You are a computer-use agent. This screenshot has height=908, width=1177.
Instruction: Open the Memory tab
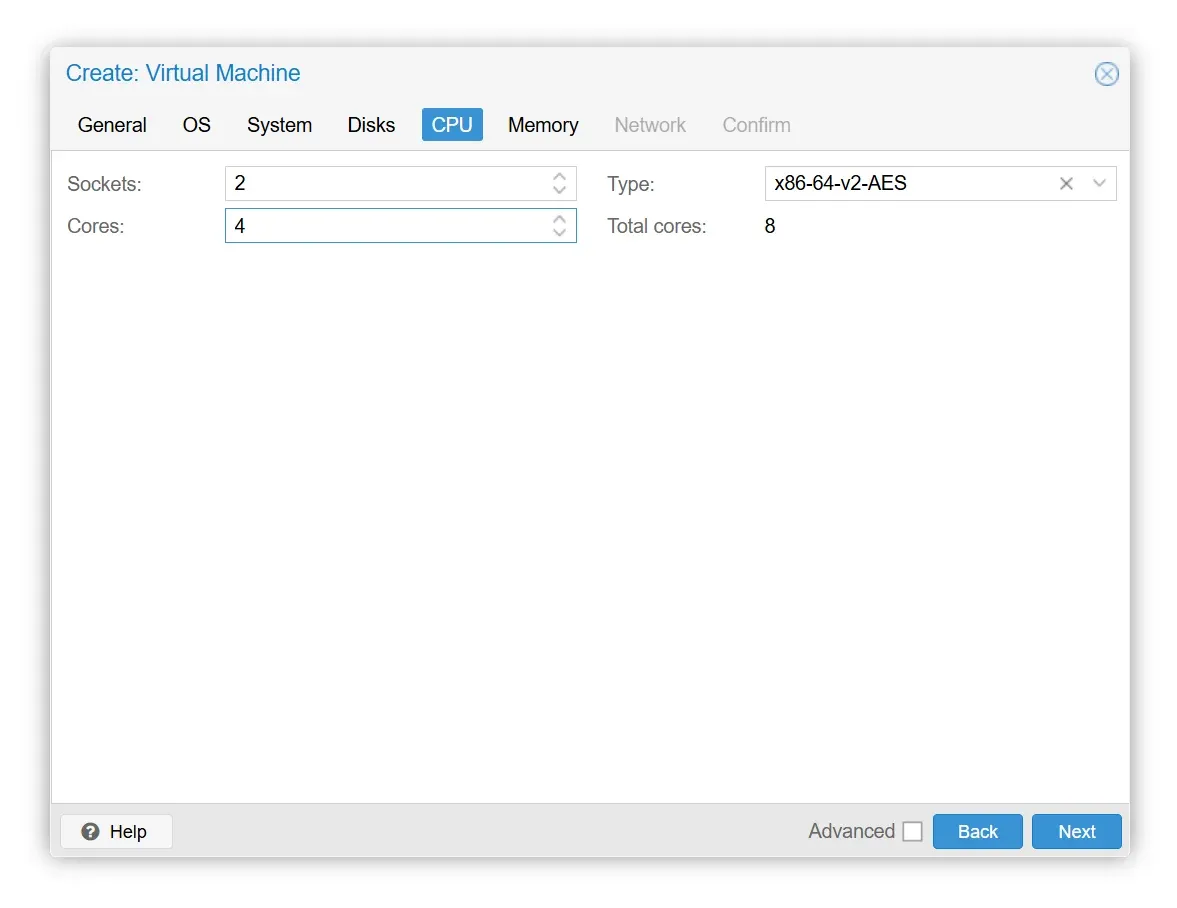click(x=543, y=125)
